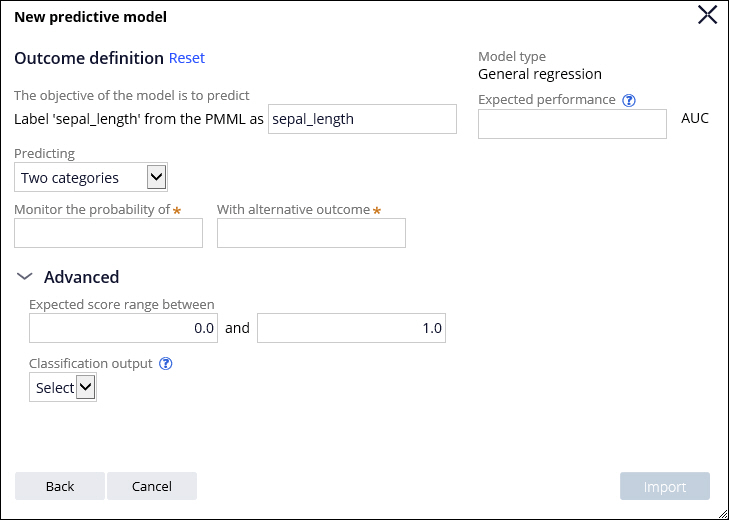Click the Advanced section heading text
729x520 pixels.
point(81,277)
